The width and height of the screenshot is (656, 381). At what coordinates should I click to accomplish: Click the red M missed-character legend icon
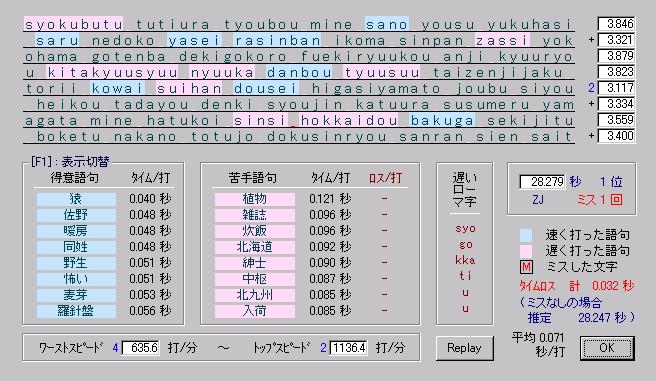click(526, 267)
